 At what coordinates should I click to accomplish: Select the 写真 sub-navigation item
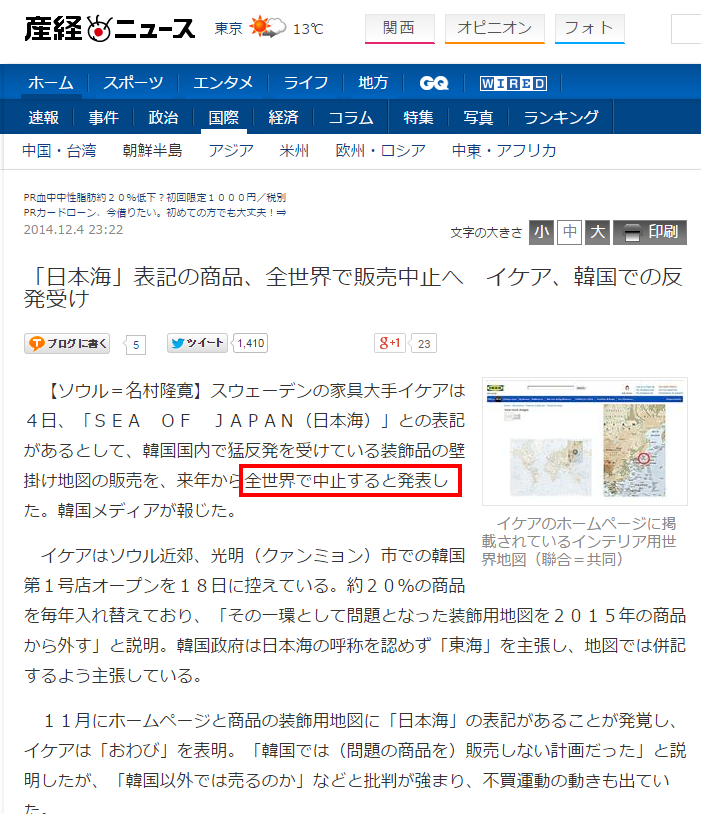[x=478, y=117]
